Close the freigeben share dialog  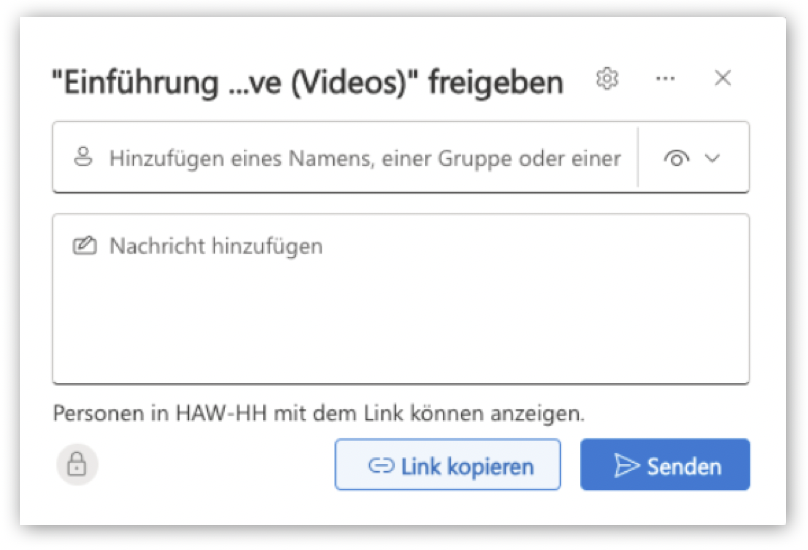(723, 79)
